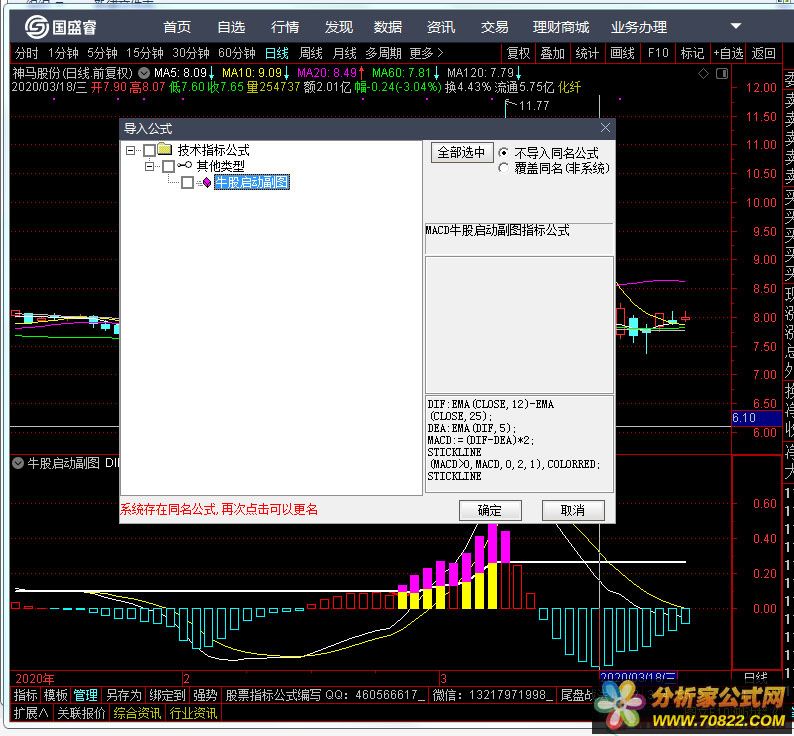The height and width of the screenshot is (736, 794).
Task: Click the round icon beside 牛股启动副图 subchart title
Action: 18,463
